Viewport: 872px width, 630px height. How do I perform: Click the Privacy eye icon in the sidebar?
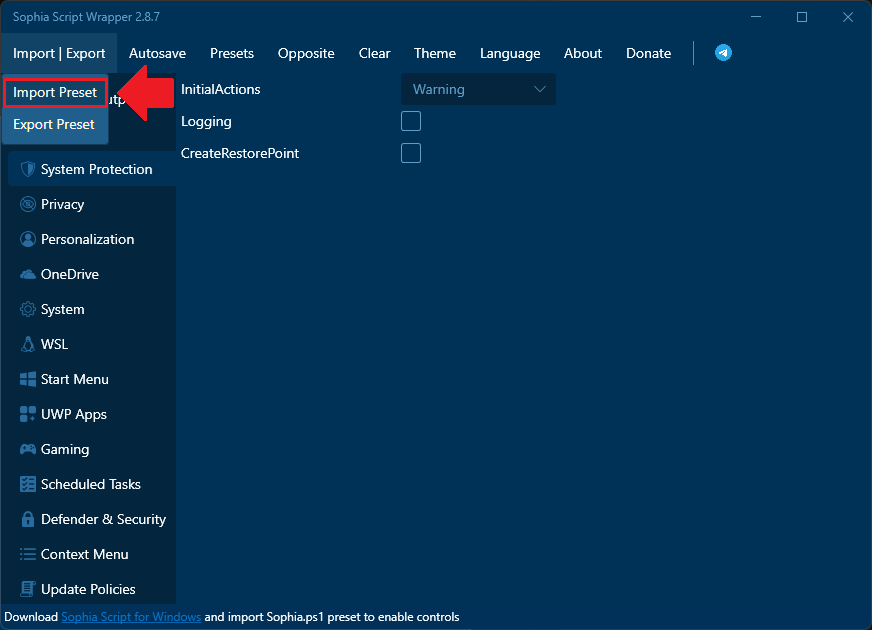tap(28, 204)
